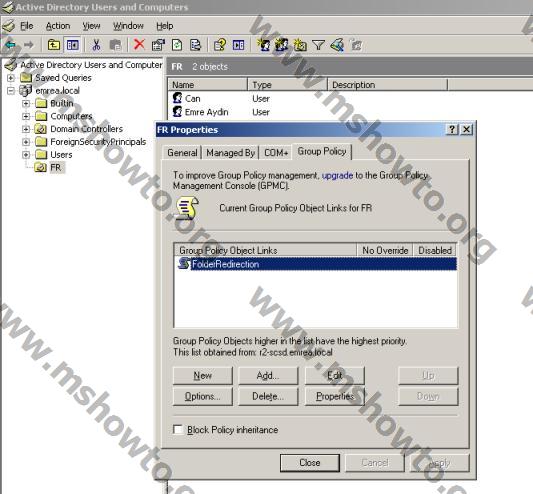
Task: Click the No Override column header
Action: [385, 250]
